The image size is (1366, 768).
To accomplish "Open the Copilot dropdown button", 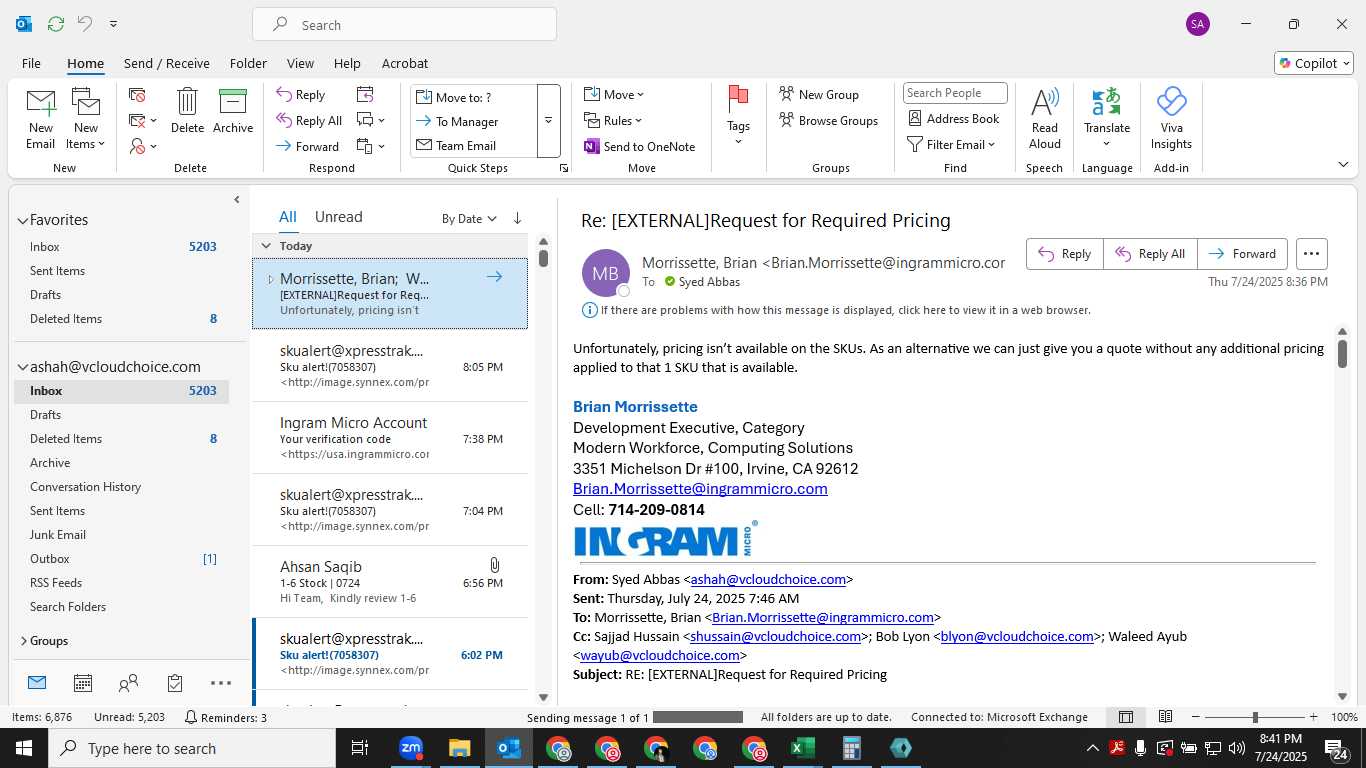I will [1314, 63].
